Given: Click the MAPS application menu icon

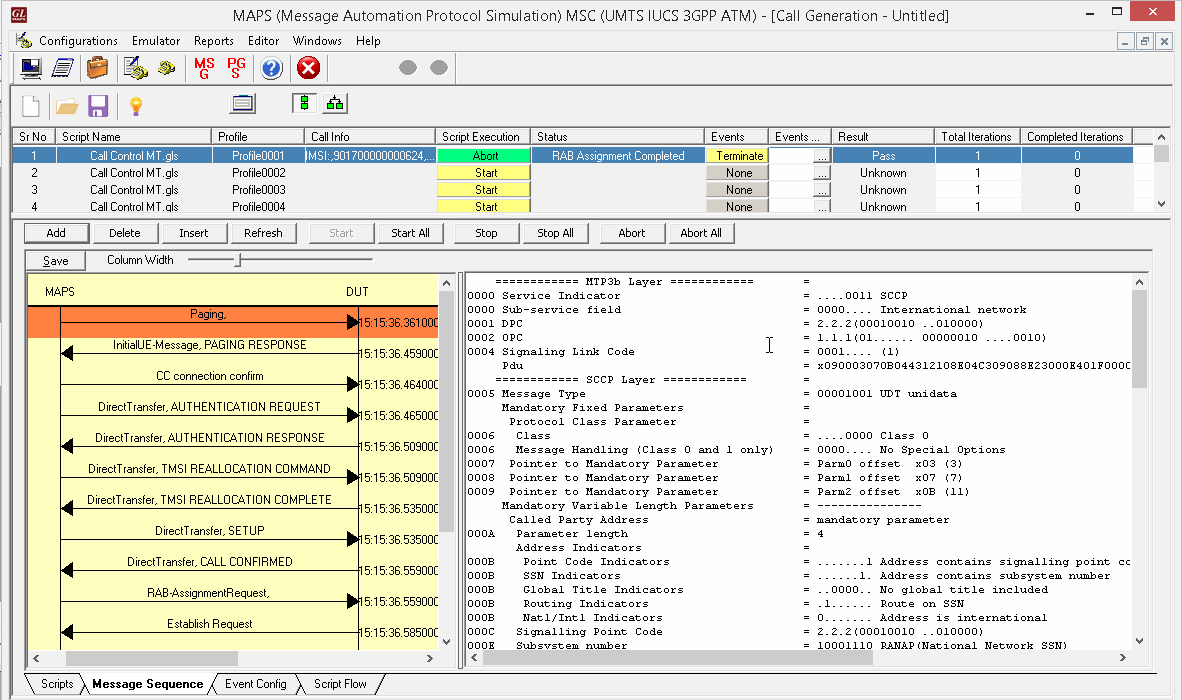Looking at the screenshot, I should pyautogui.click(x=23, y=40).
